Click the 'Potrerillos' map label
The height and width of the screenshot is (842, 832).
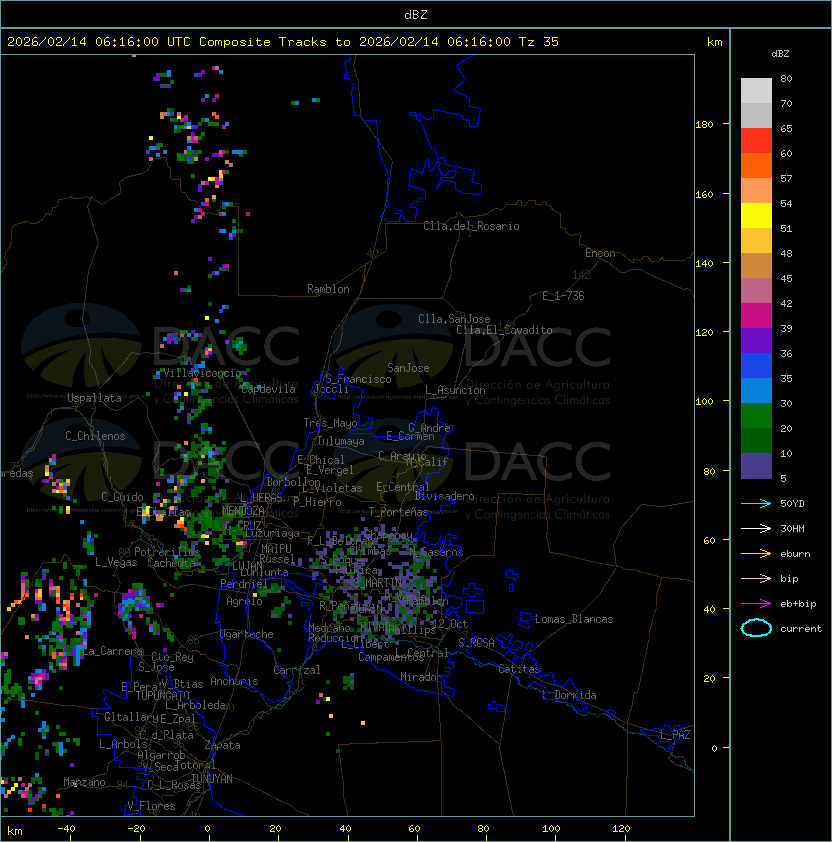click(167, 552)
